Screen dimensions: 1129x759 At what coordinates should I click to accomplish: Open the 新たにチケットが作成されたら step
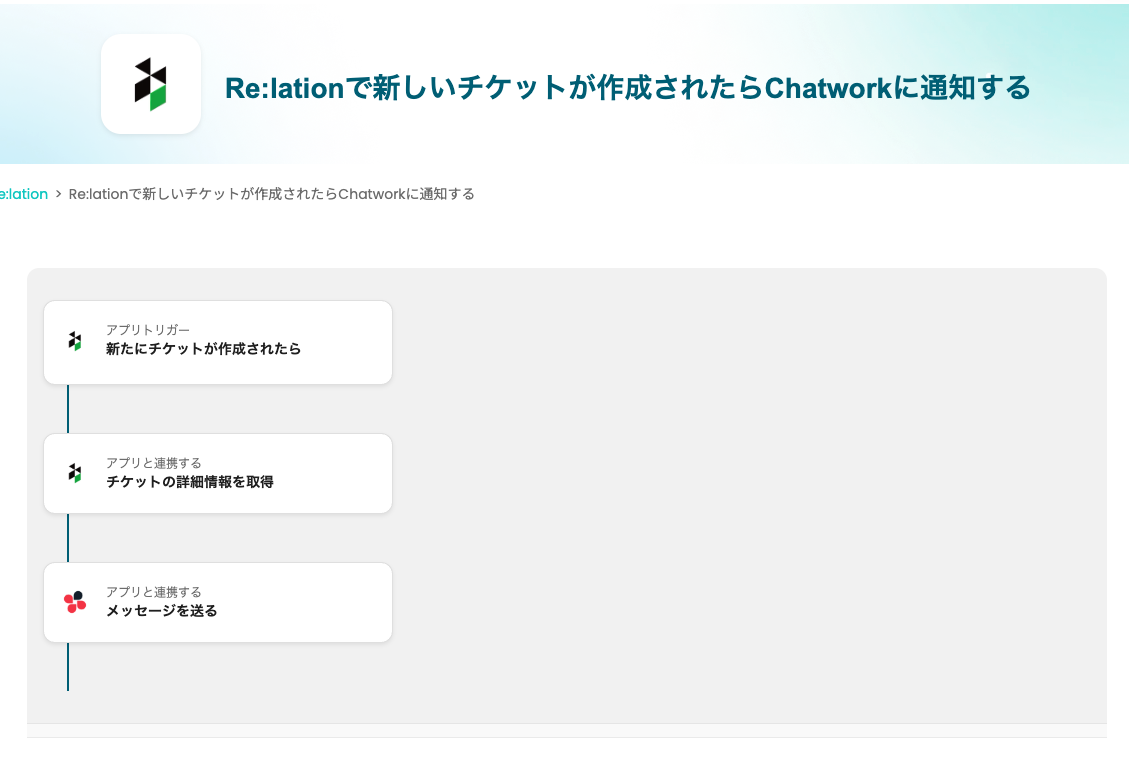click(x=204, y=349)
